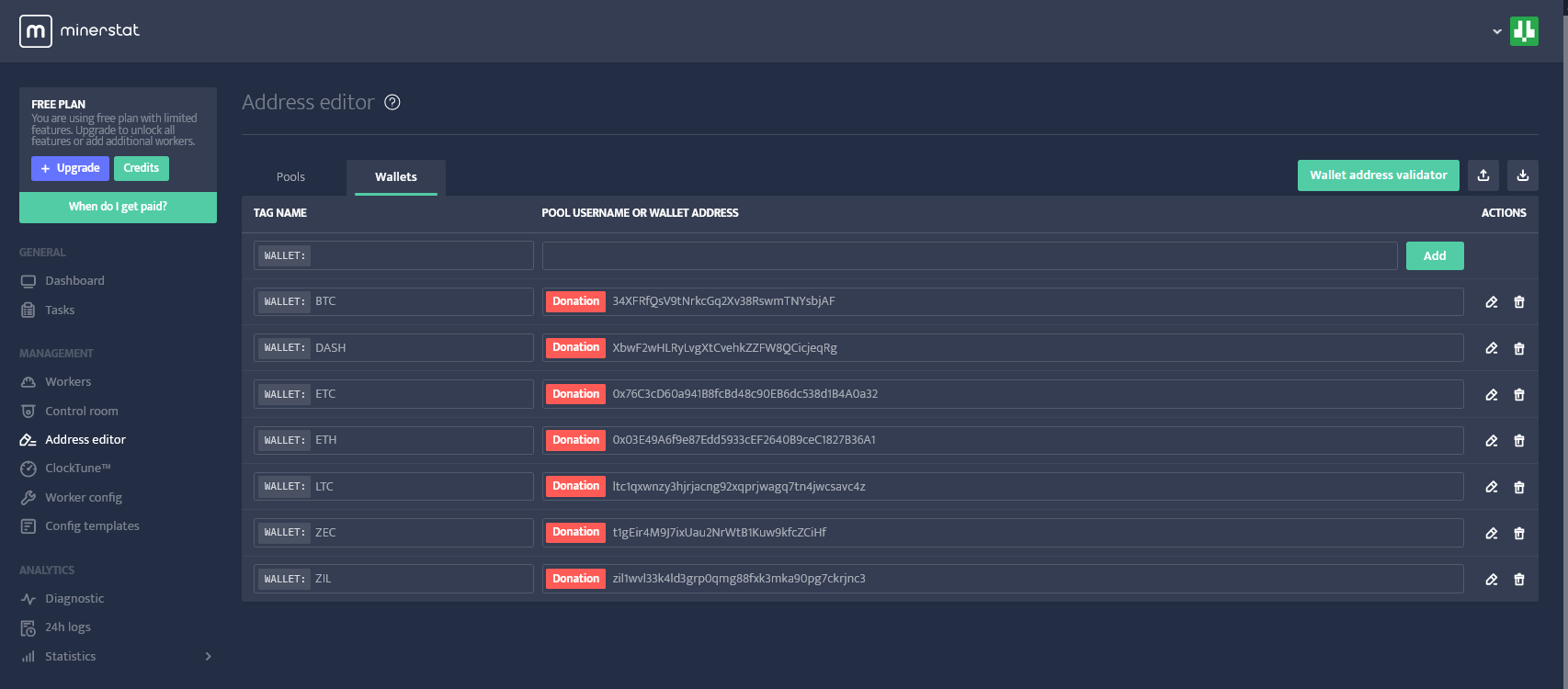Edit the ETC wallet address
The image size is (1568, 689).
[1492, 395]
